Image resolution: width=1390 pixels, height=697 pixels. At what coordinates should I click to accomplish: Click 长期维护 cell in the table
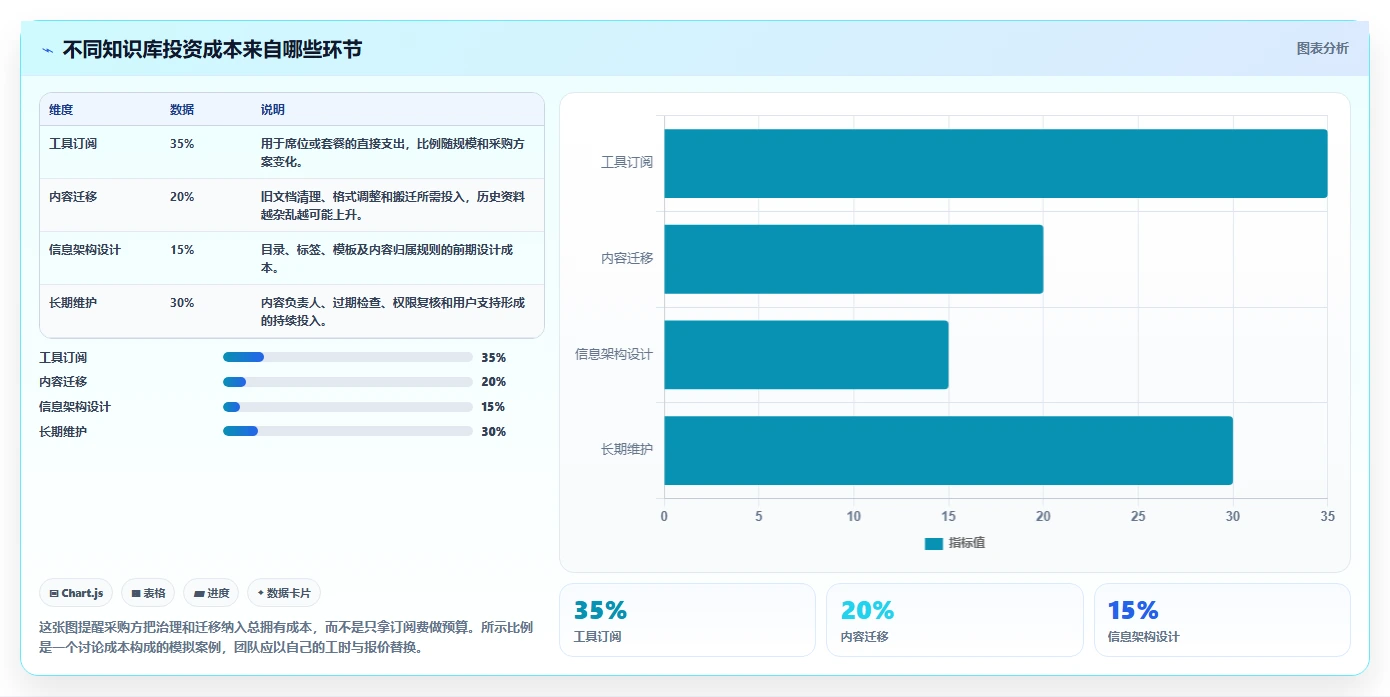tap(73, 303)
